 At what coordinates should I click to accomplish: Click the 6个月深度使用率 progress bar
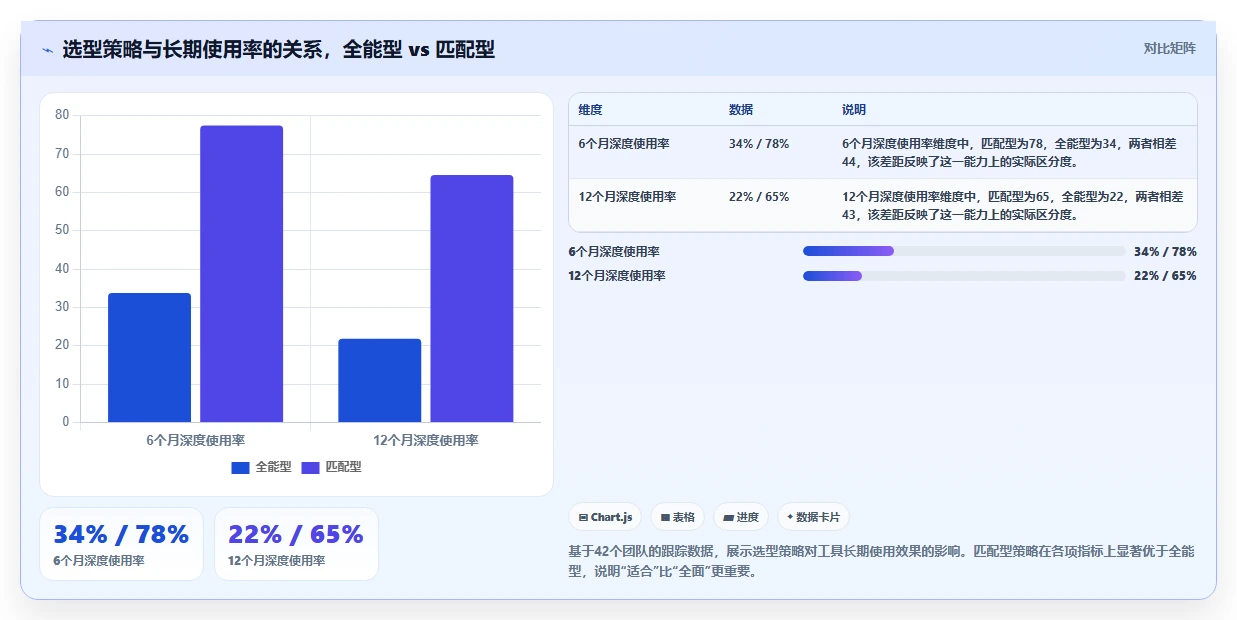(964, 252)
